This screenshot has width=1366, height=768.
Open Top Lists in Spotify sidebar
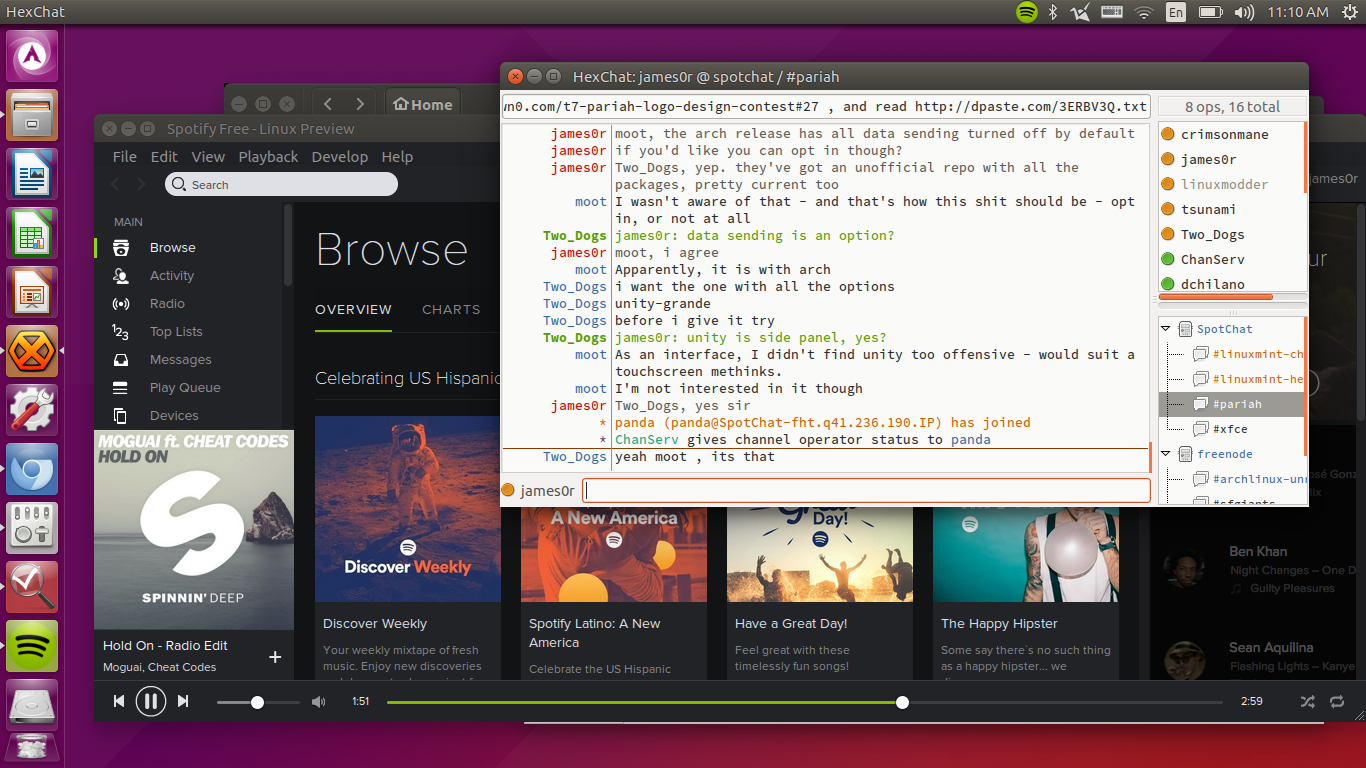tap(176, 332)
